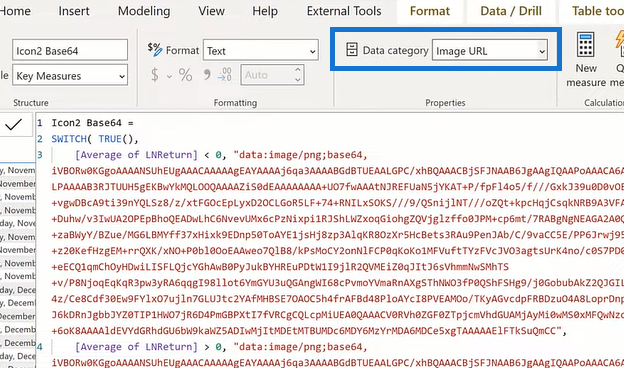The width and height of the screenshot is (624, 368).
Task: Click the formula line starting iVBORw0KGgo after line 3
Action: tap(337, 171)
